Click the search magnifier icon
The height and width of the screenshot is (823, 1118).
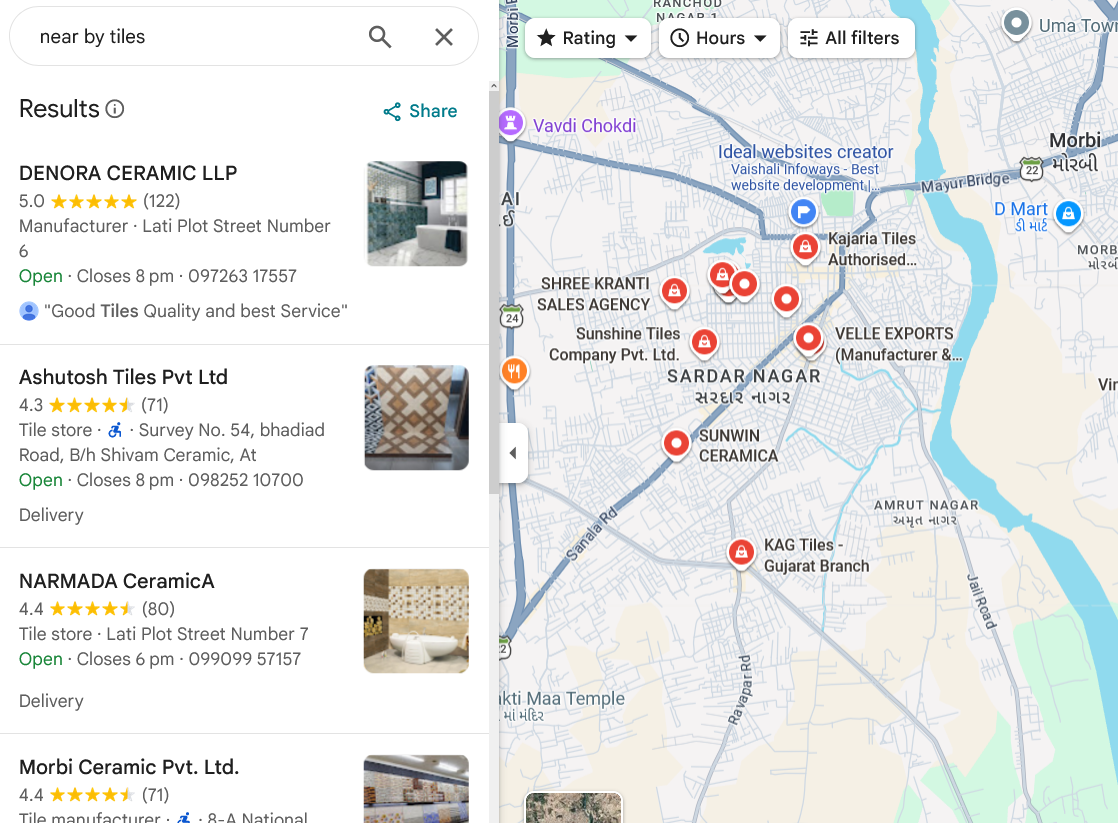click(x=380, y=37)
